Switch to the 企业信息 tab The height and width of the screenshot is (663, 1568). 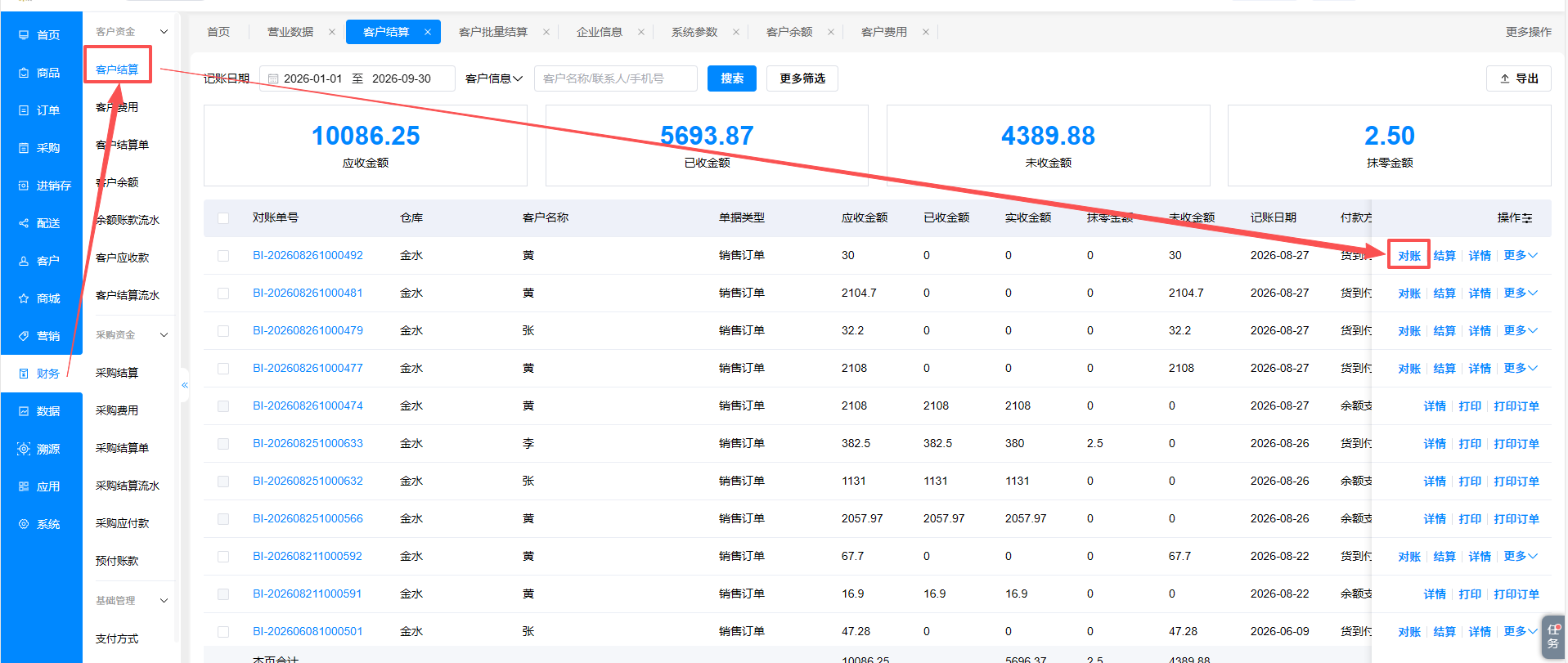[600, 32]
